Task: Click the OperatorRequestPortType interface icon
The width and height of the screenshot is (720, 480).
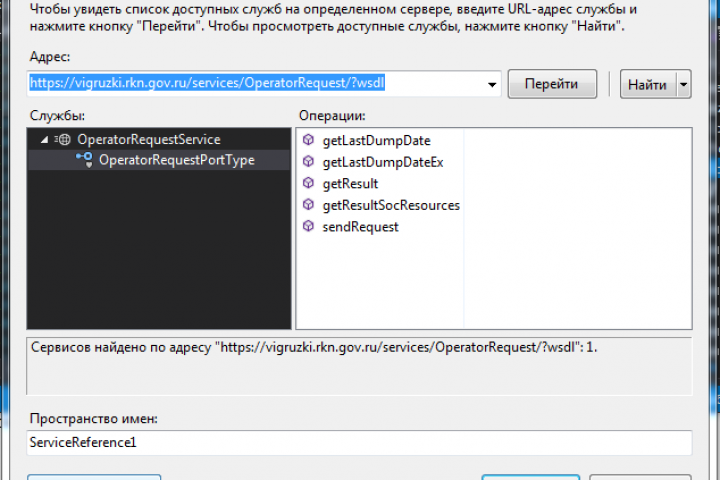Action: (x=84, y=160)
